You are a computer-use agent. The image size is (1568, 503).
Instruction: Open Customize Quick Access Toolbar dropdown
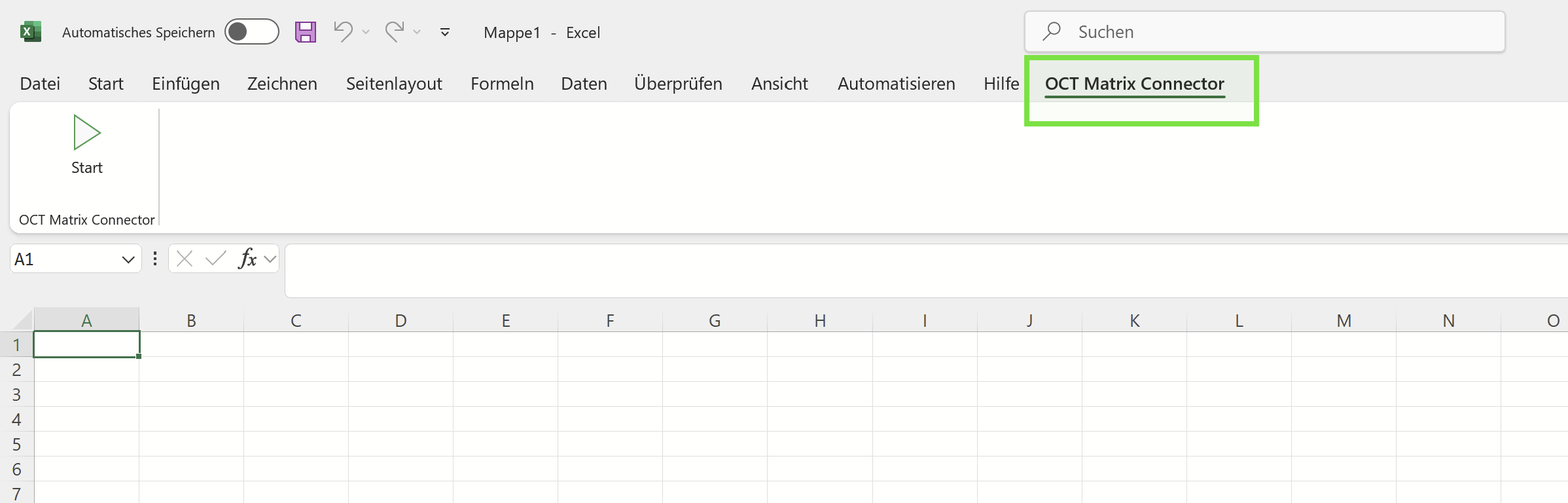click(445, 32)
